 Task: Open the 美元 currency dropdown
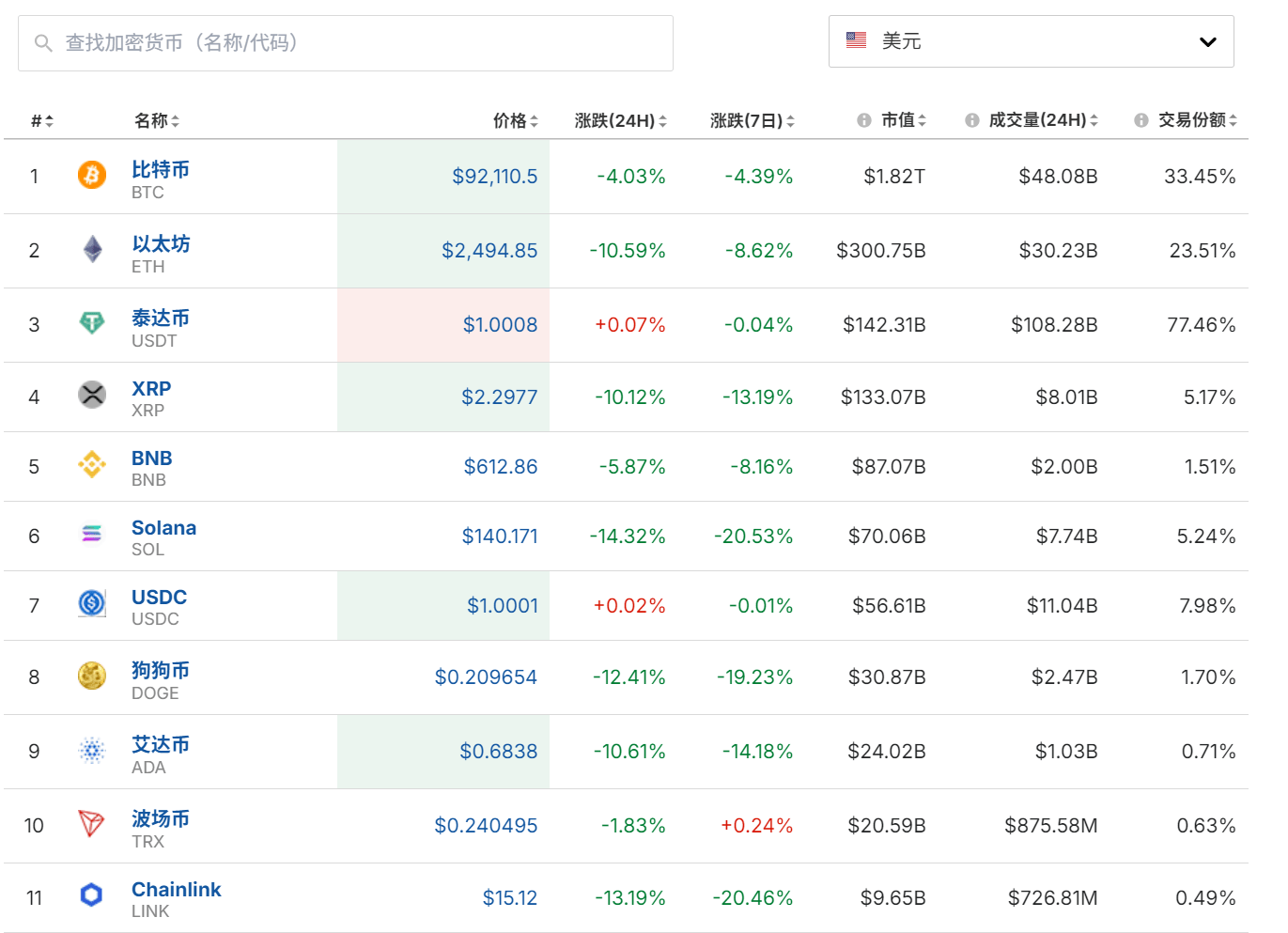tap(1031, 41)
